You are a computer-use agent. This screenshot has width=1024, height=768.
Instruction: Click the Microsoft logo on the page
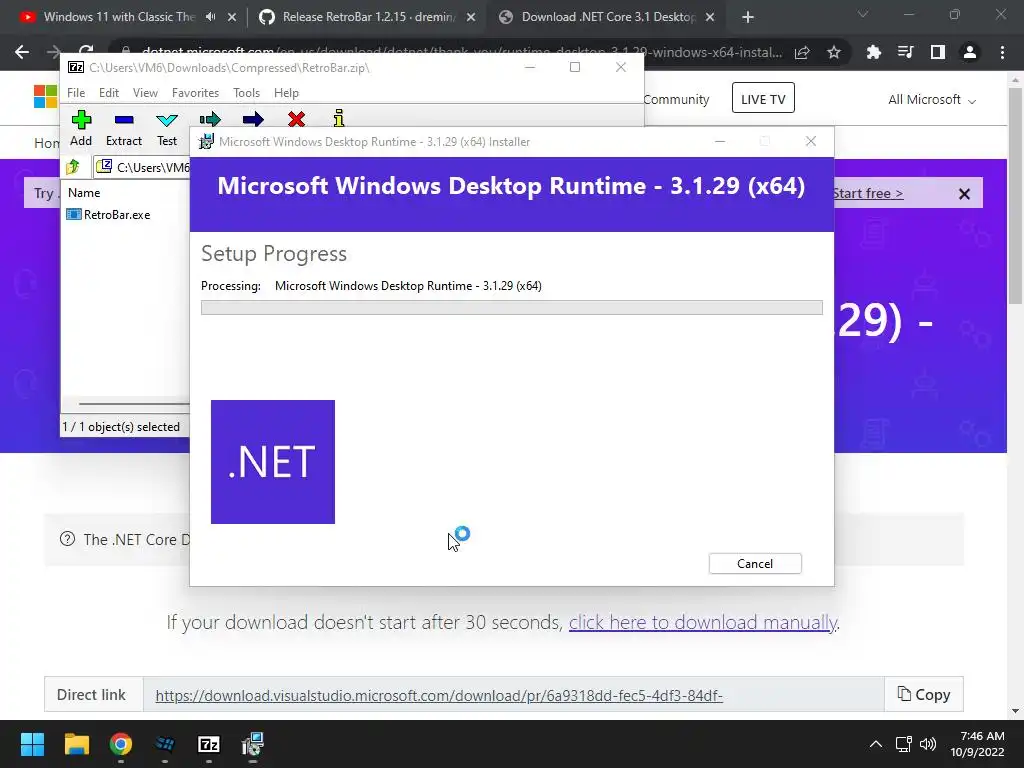45,97
